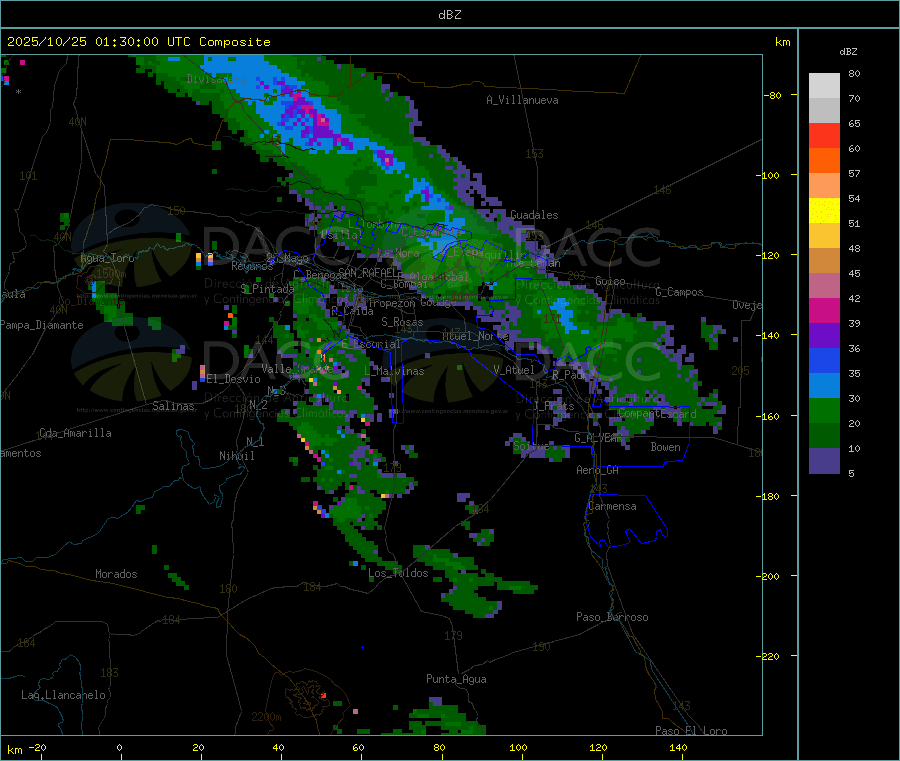900x761 pixels.
Task: Click the El_Desvio label
Action: pyautogui.click(x=234, y=379)
